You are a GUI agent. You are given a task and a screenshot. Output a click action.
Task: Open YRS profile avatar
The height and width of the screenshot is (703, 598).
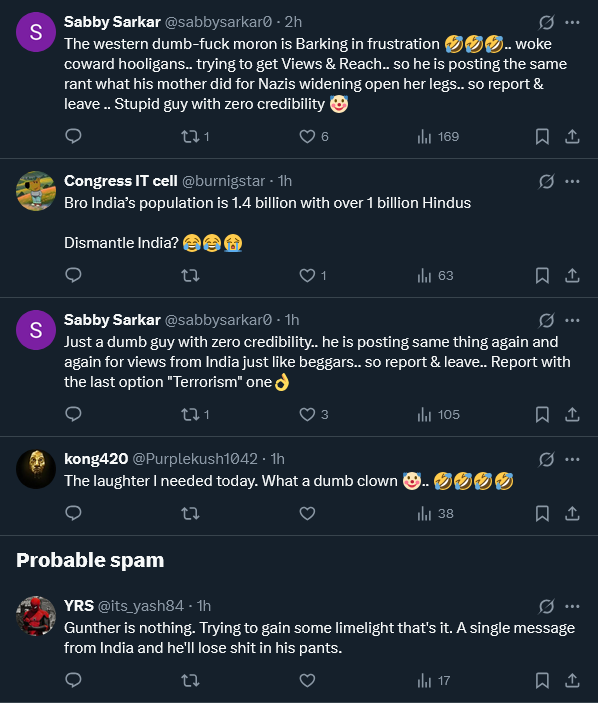(36, 616)
